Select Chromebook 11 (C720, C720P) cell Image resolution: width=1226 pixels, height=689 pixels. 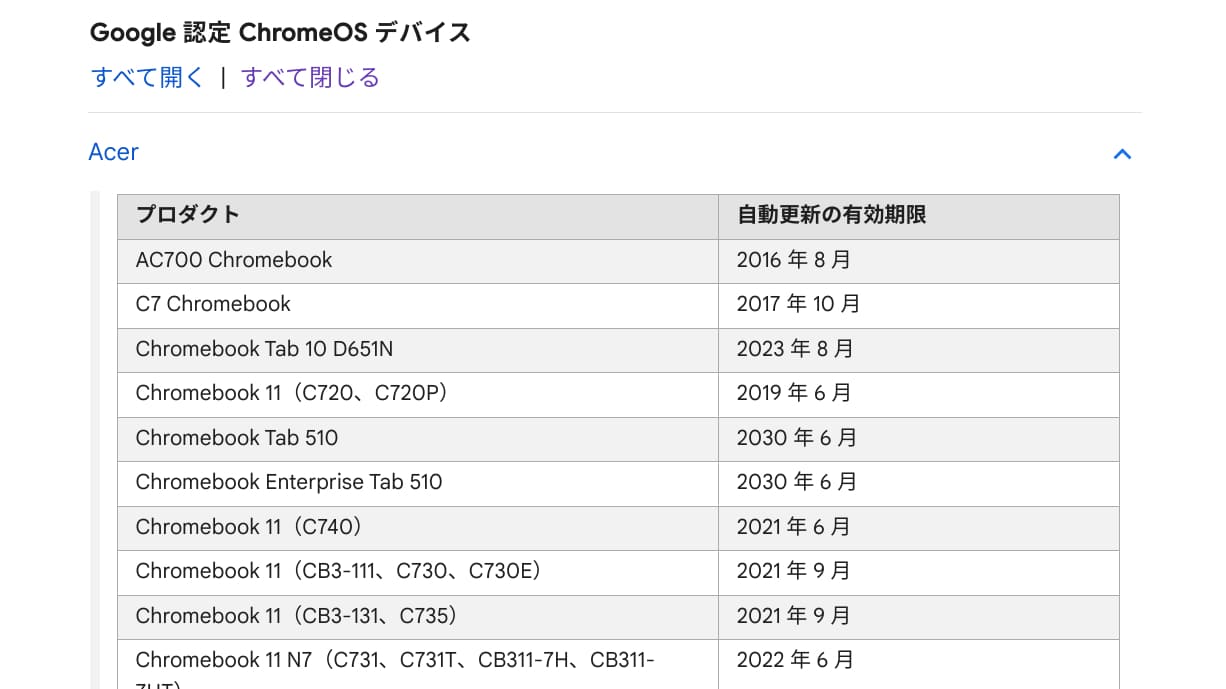click(418, 394)
